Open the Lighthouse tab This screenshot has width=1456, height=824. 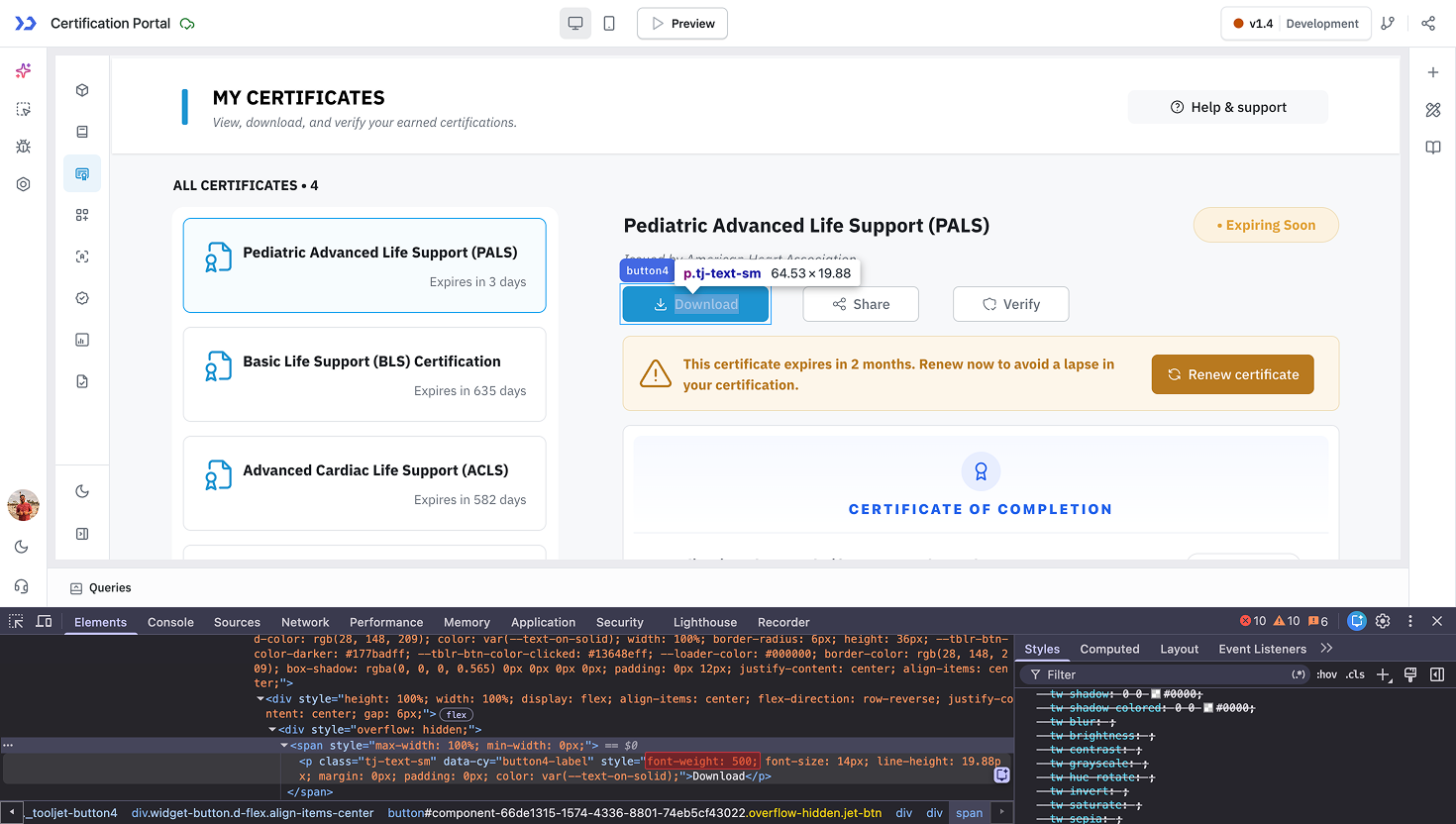(705, 622)
